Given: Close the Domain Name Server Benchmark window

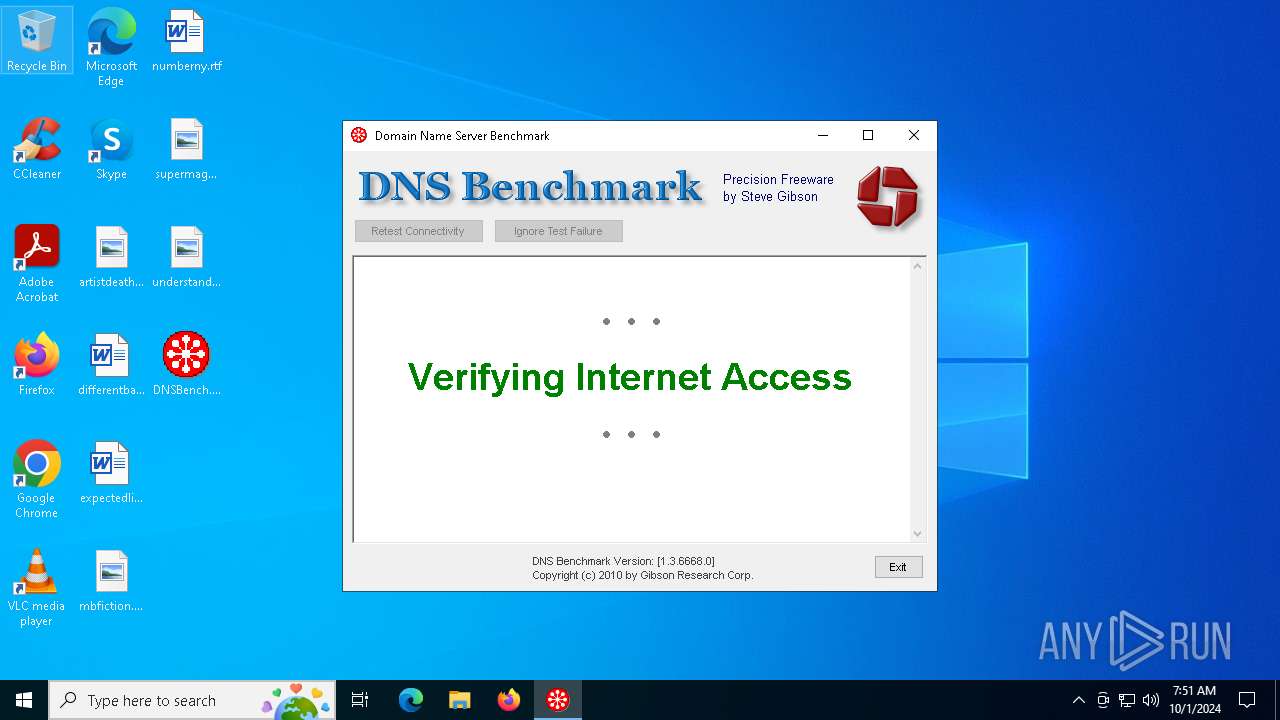Looking at the screenshot, I should point(913,135).
